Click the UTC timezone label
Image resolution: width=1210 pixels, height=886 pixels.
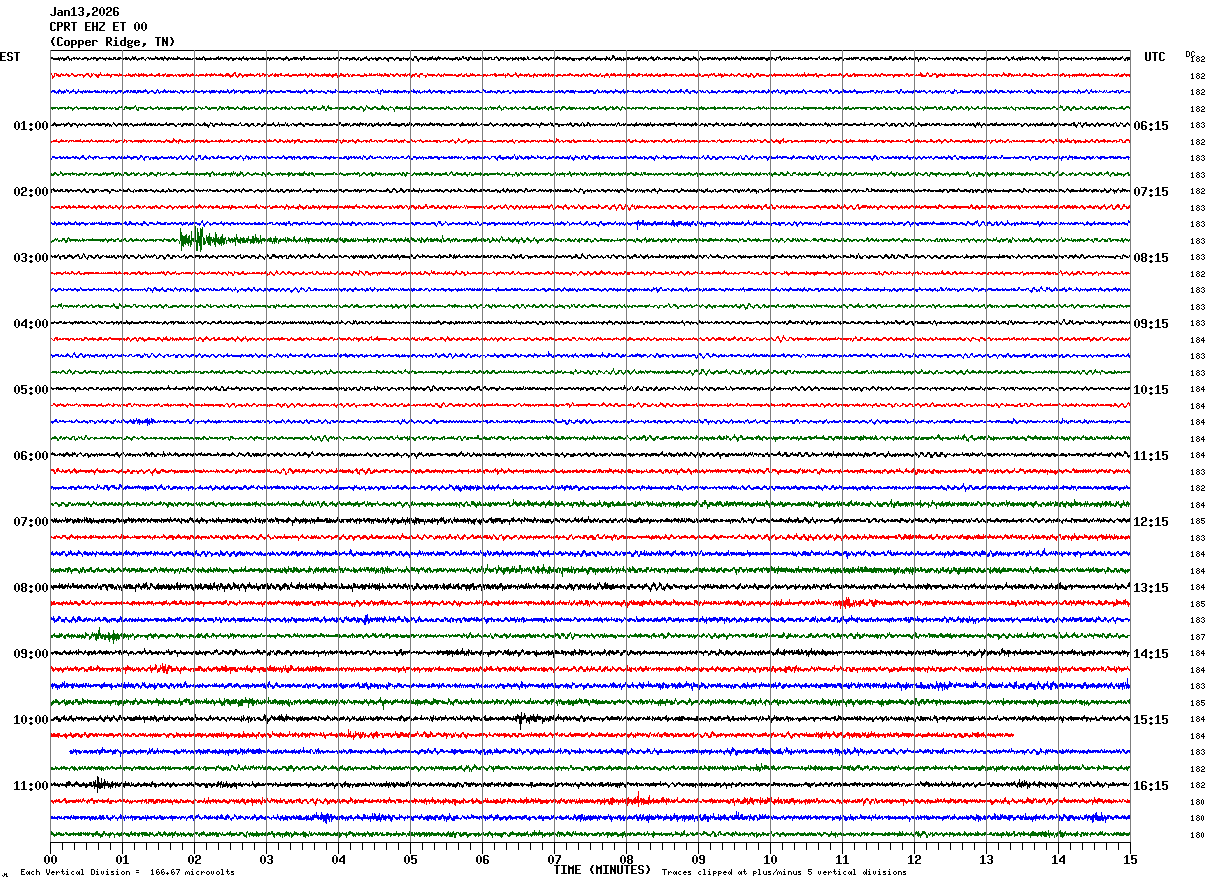(x=1155, y=57)
